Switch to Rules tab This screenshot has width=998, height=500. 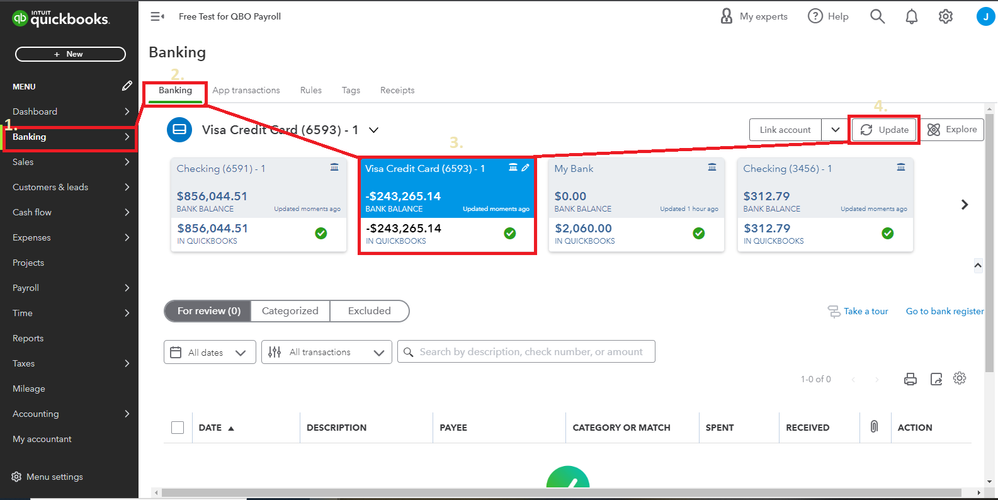(311, 90)
